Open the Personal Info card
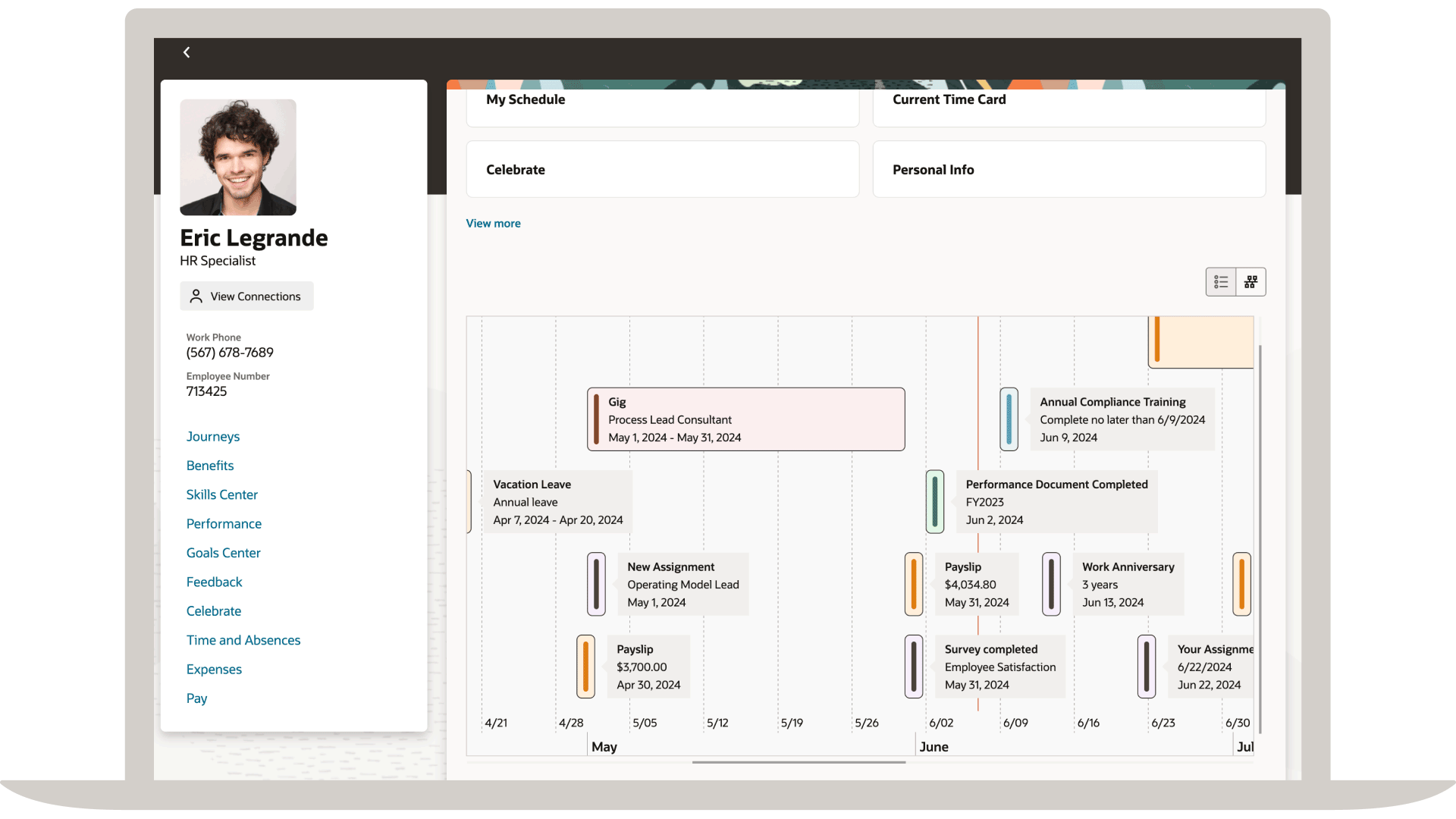The height and width of the screenshot is (819, 1456). tap(1068, 169)
